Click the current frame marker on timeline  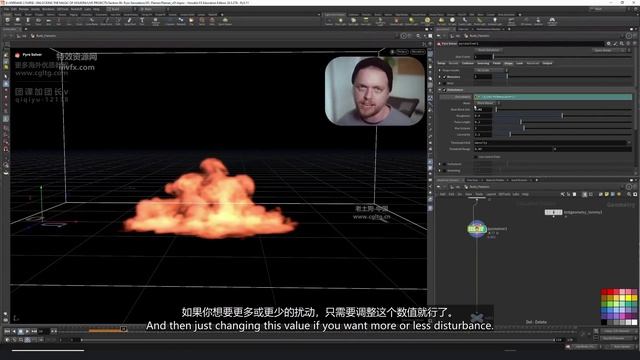click(123, 329)
